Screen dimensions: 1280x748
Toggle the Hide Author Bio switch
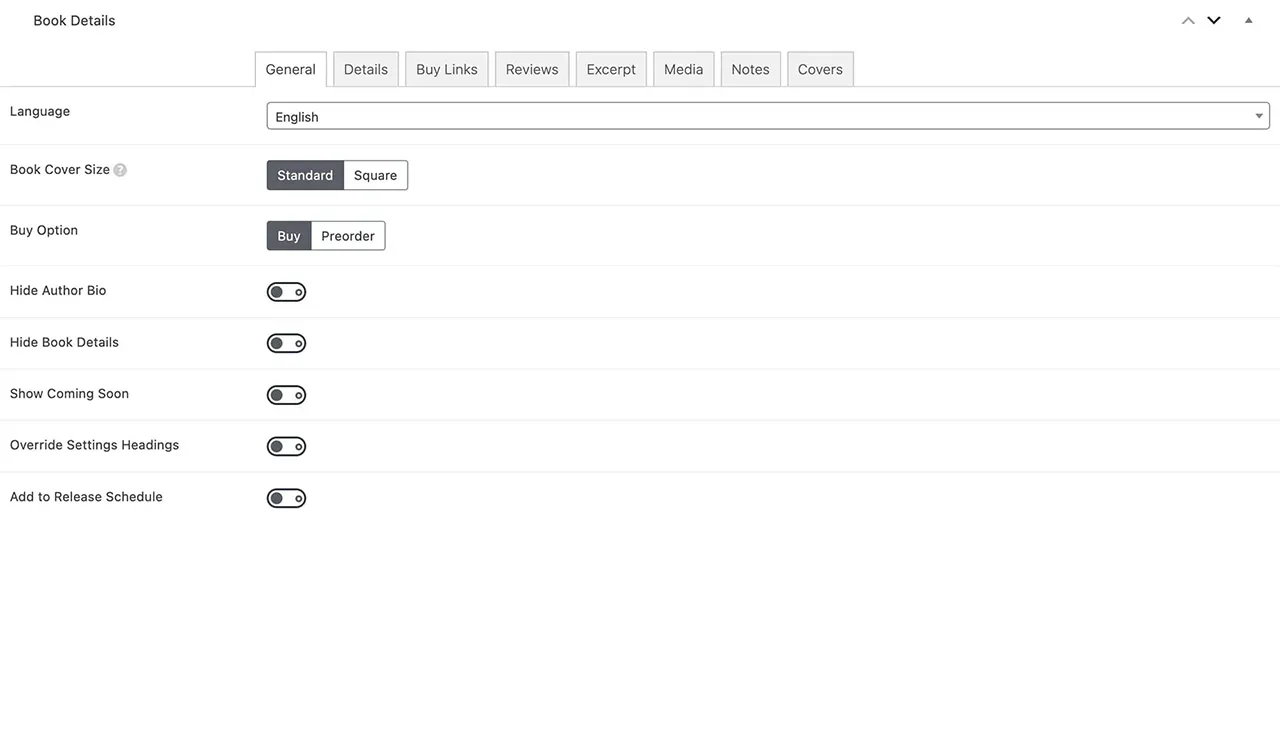[x=286, y=291]
